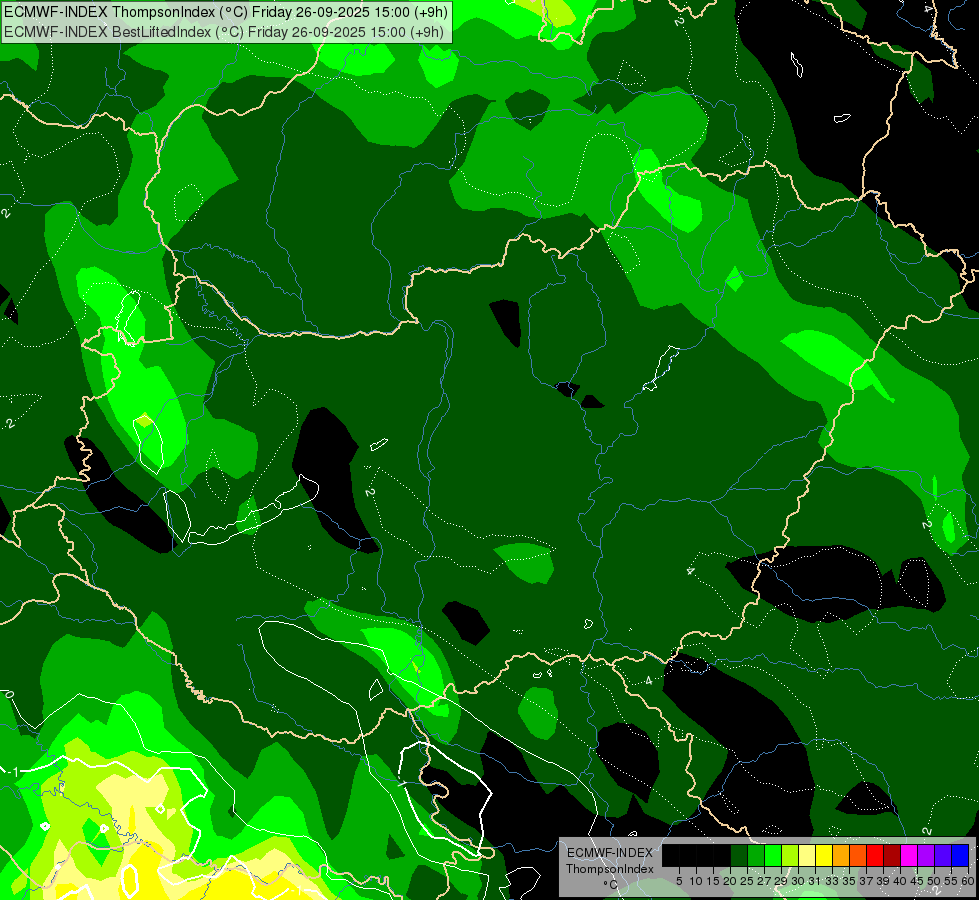979x900 pixels.
Task: Click the legend tick label 33
Action: tap(832, 881)
